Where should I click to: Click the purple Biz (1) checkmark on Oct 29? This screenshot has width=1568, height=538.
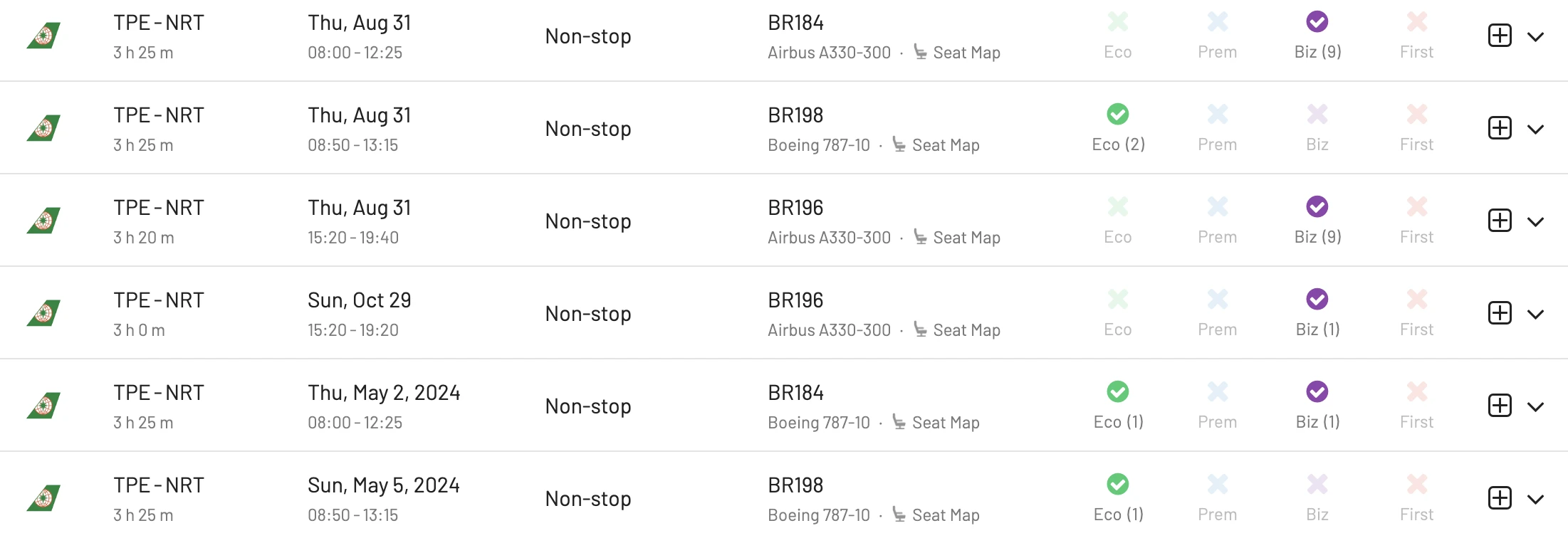pyautogui.click(x=1317, y=299)
